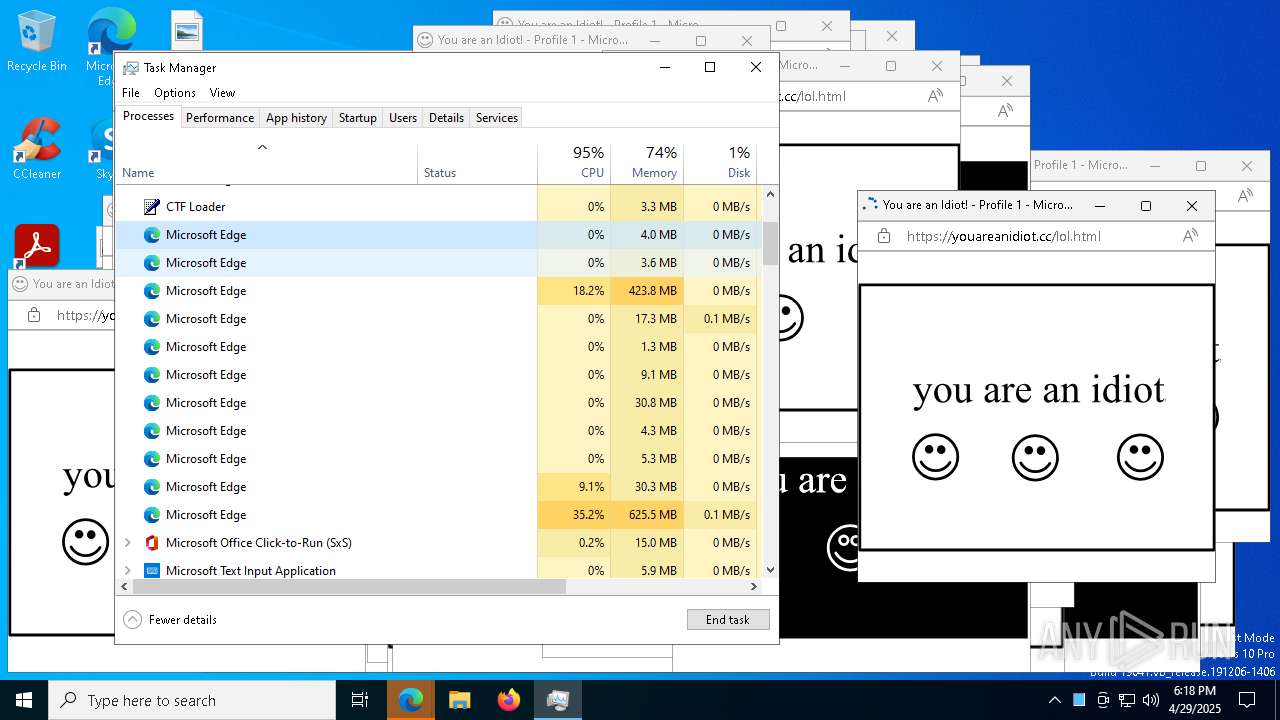1280x720 pixels.
Task: Click the first smiley face in the front popup
Action: point(936,457)
